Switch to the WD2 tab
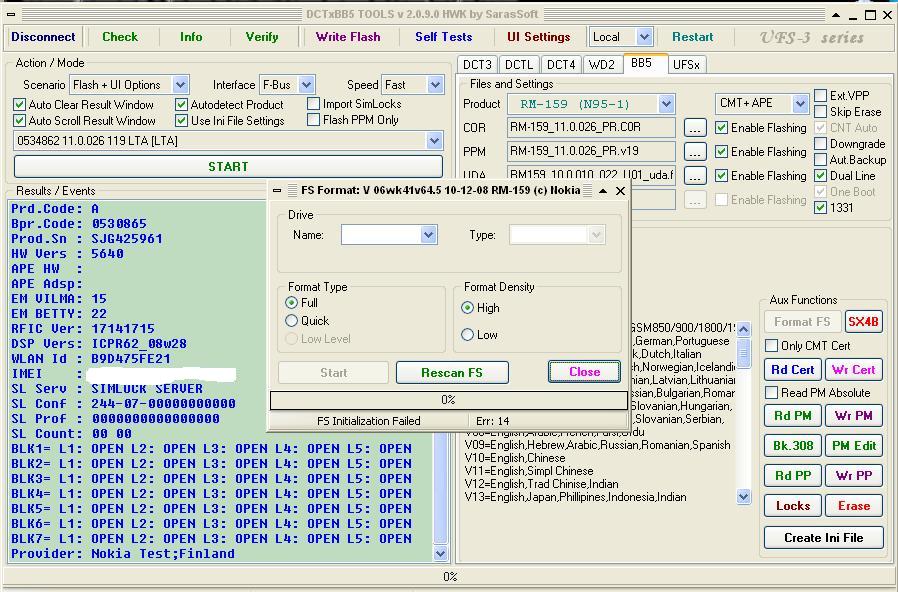The height and width of the screenshot is (592, 898). coord(601,65)
